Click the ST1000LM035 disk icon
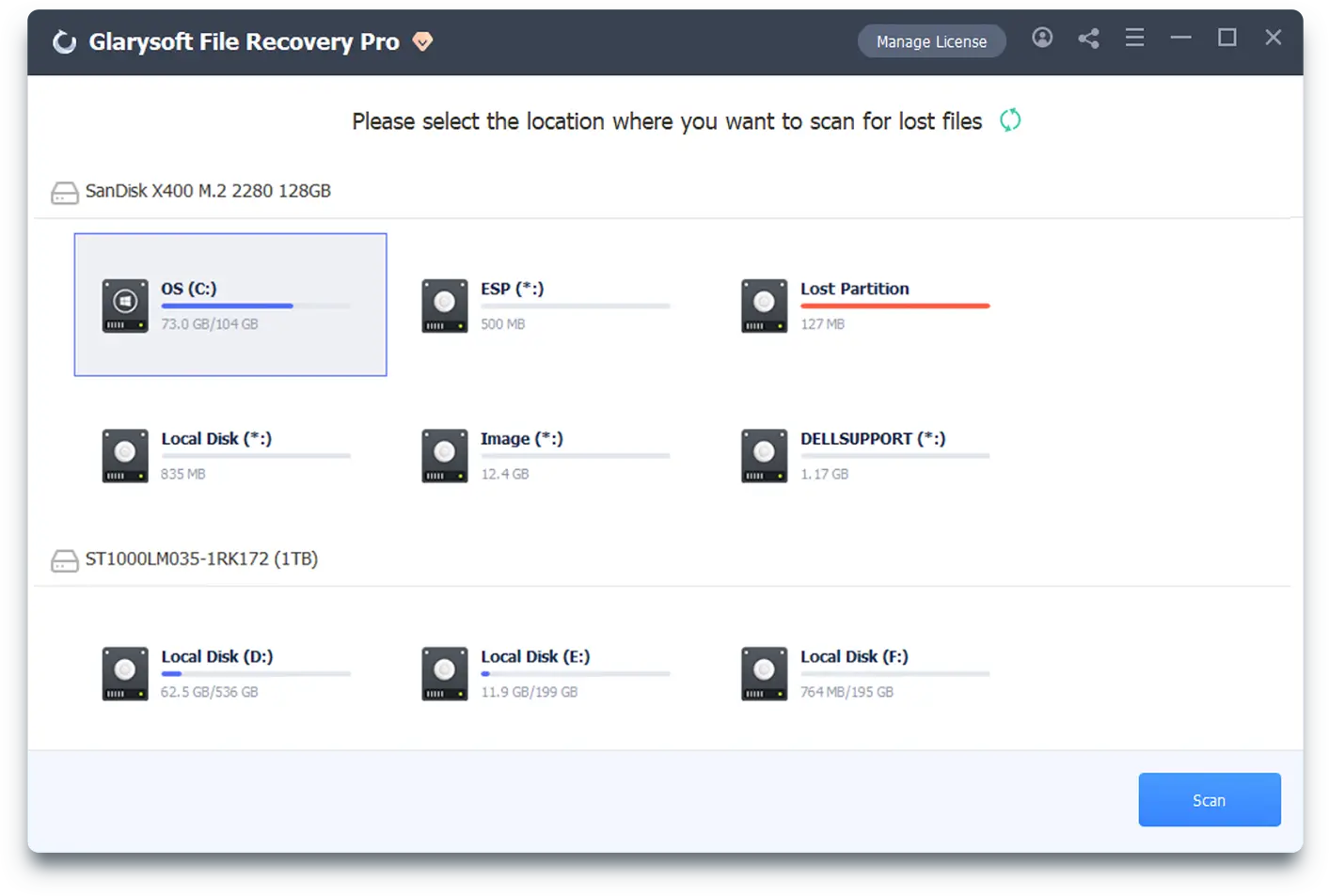Image resolution: width=1329 pixels, height=896 pixels. tap(64, 559)
